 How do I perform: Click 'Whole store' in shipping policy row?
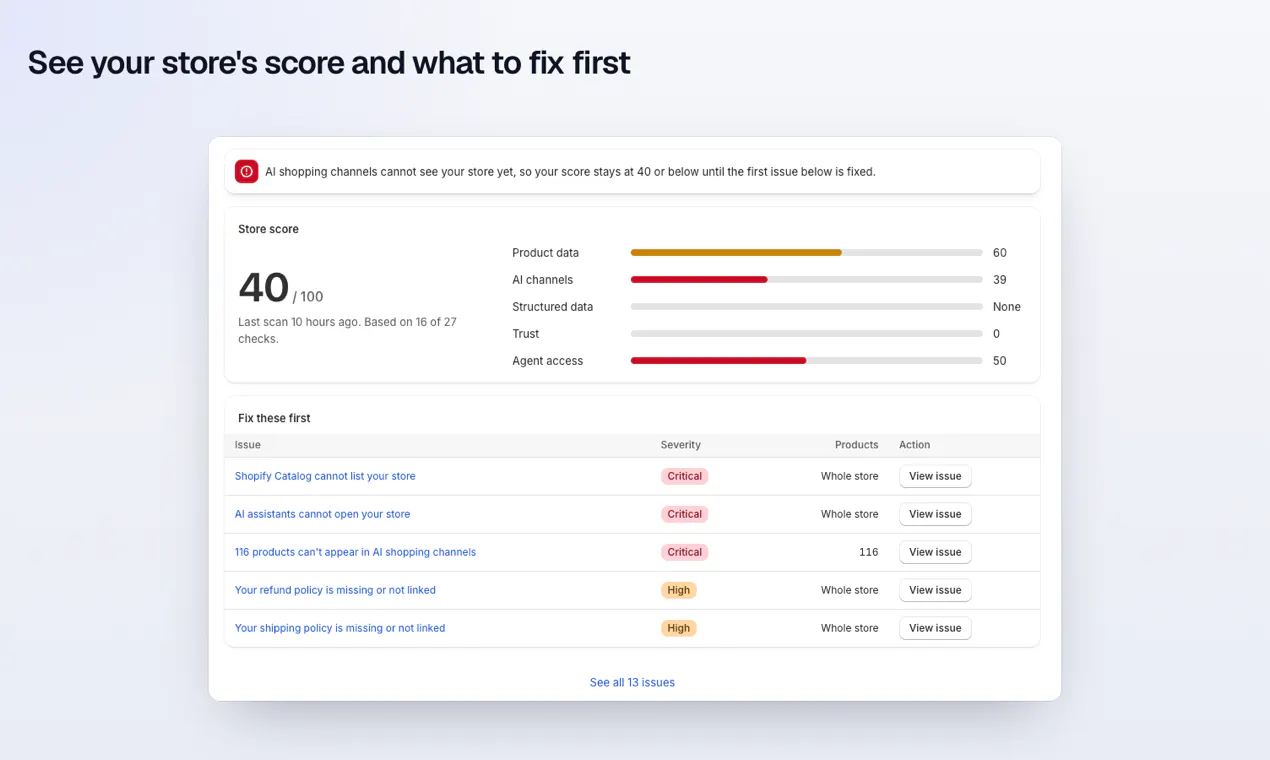point(850,628)
